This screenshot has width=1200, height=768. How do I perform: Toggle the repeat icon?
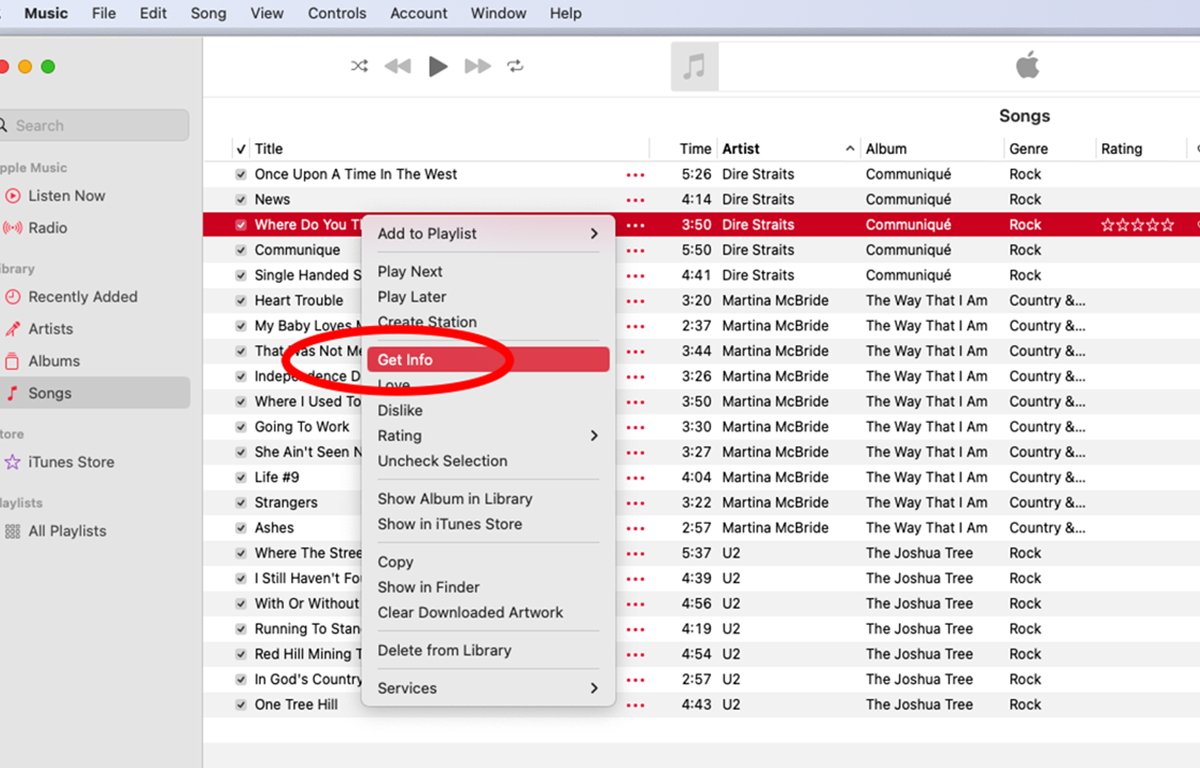(516, 66)
